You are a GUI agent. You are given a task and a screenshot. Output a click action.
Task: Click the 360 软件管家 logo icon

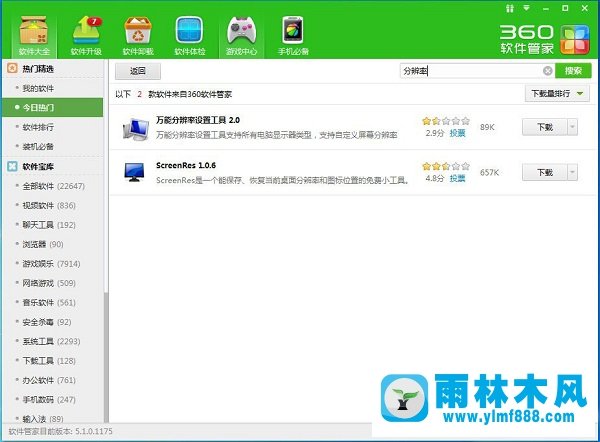575,40
